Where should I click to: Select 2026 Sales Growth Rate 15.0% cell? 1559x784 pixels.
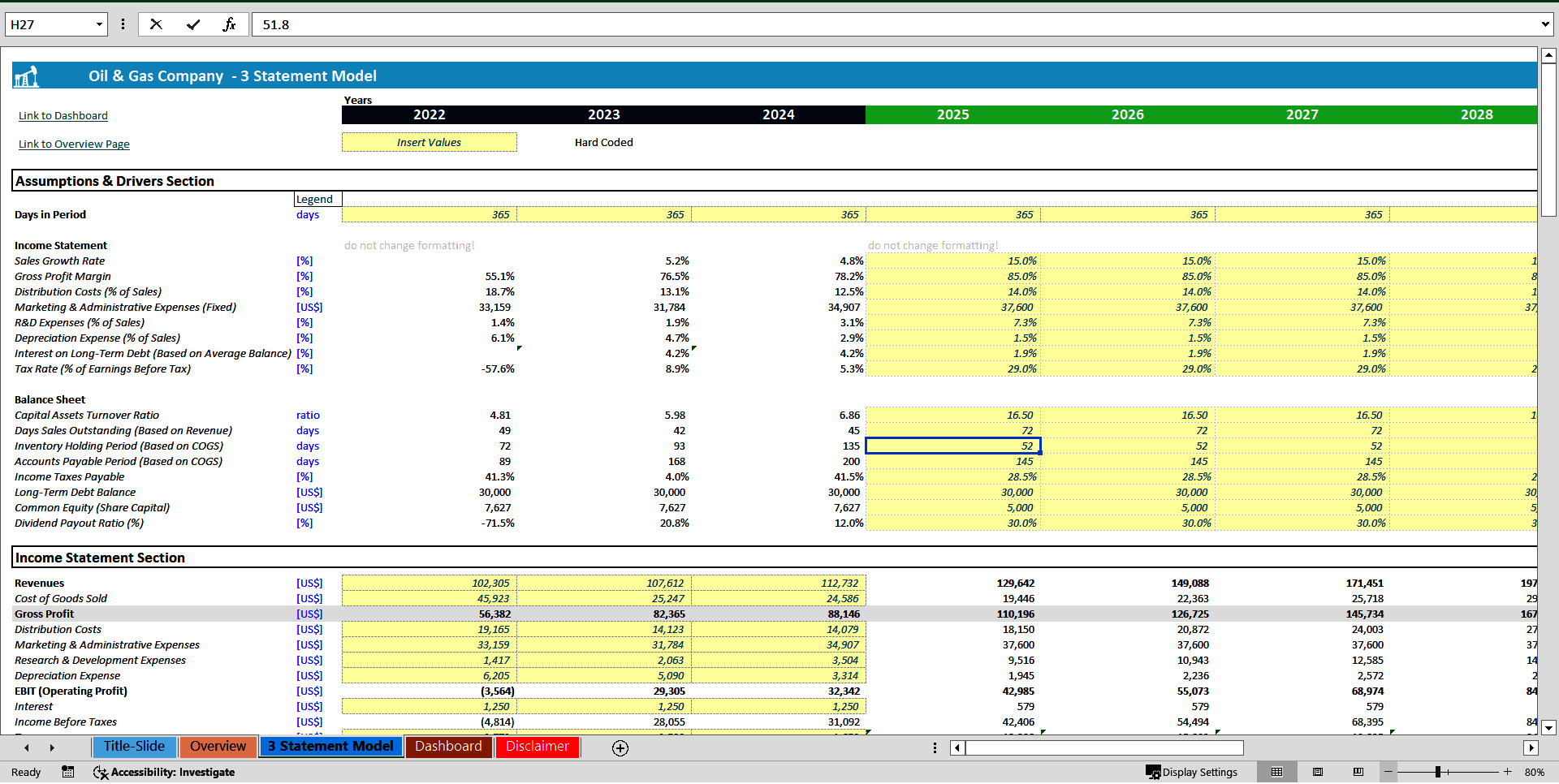(1128, 261)
